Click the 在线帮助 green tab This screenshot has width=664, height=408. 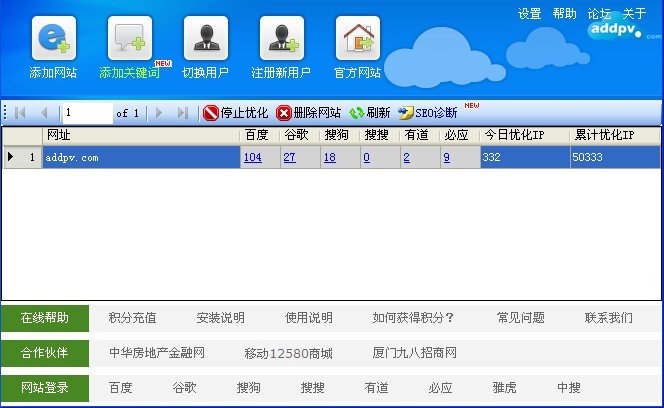[x=45, y=318]
